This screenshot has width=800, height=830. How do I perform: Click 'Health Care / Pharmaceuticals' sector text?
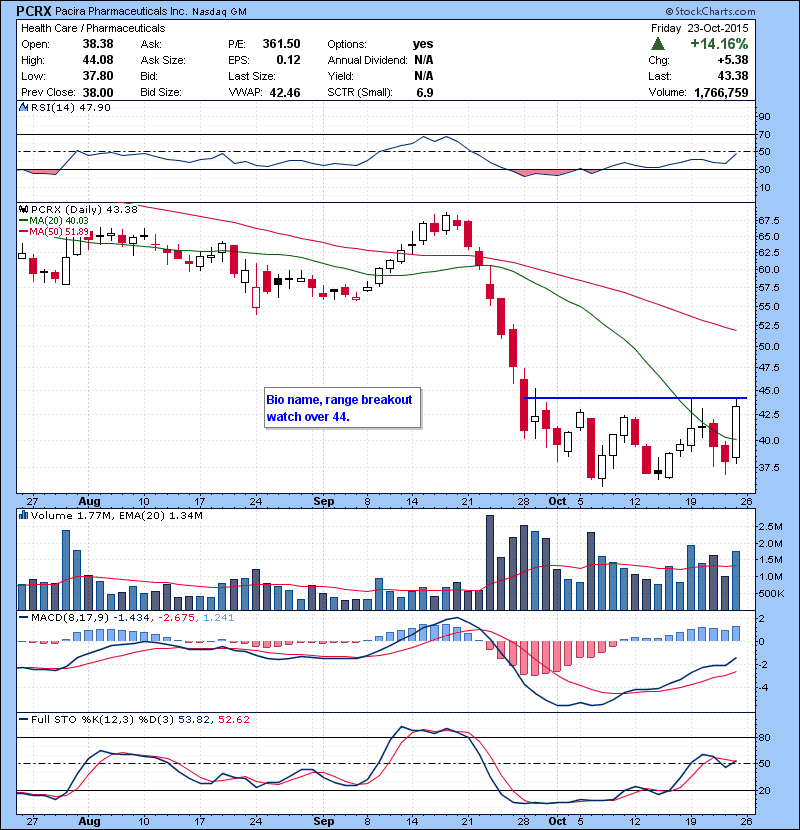point(93,28)
